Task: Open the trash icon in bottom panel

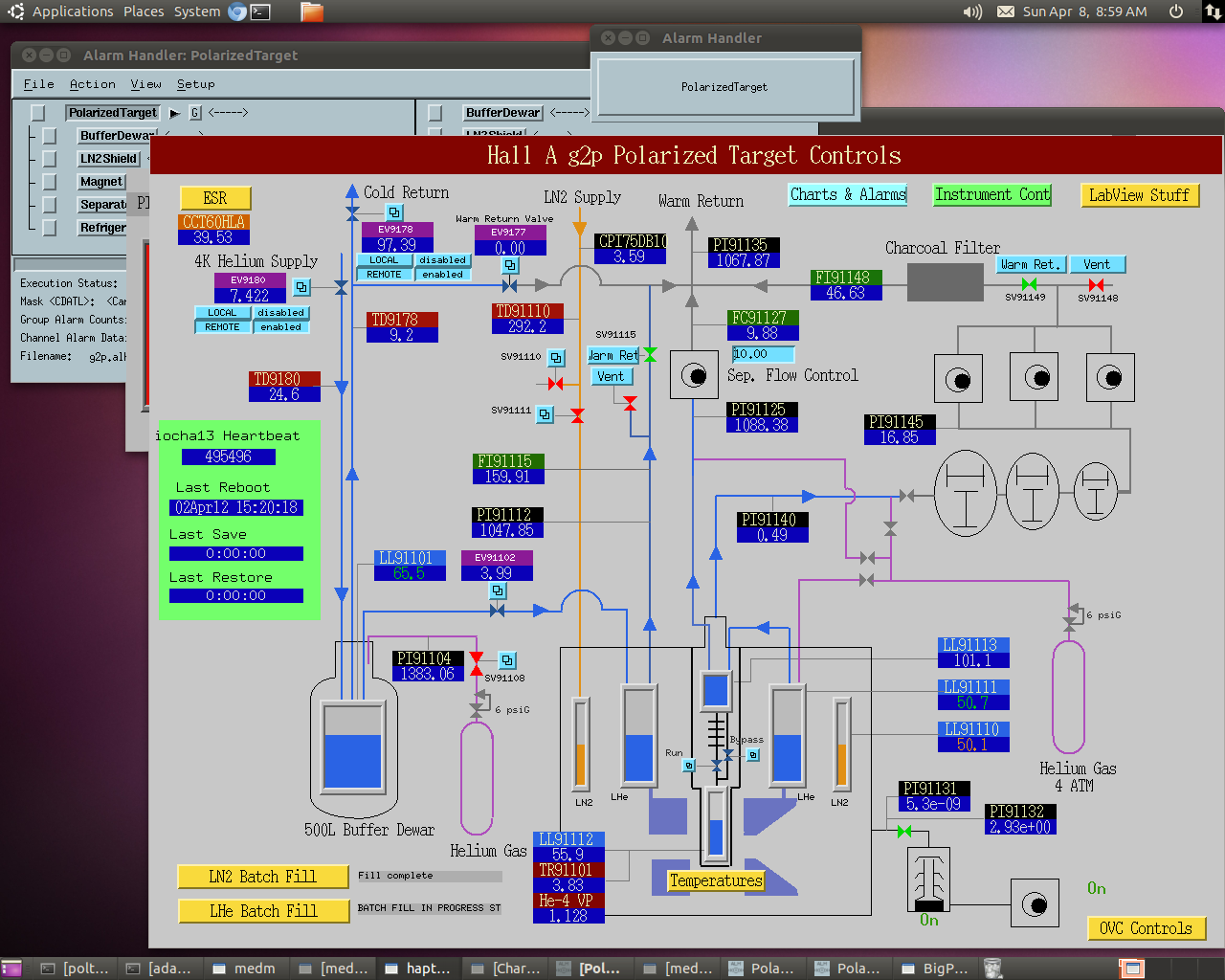Action: pos(993,969)
